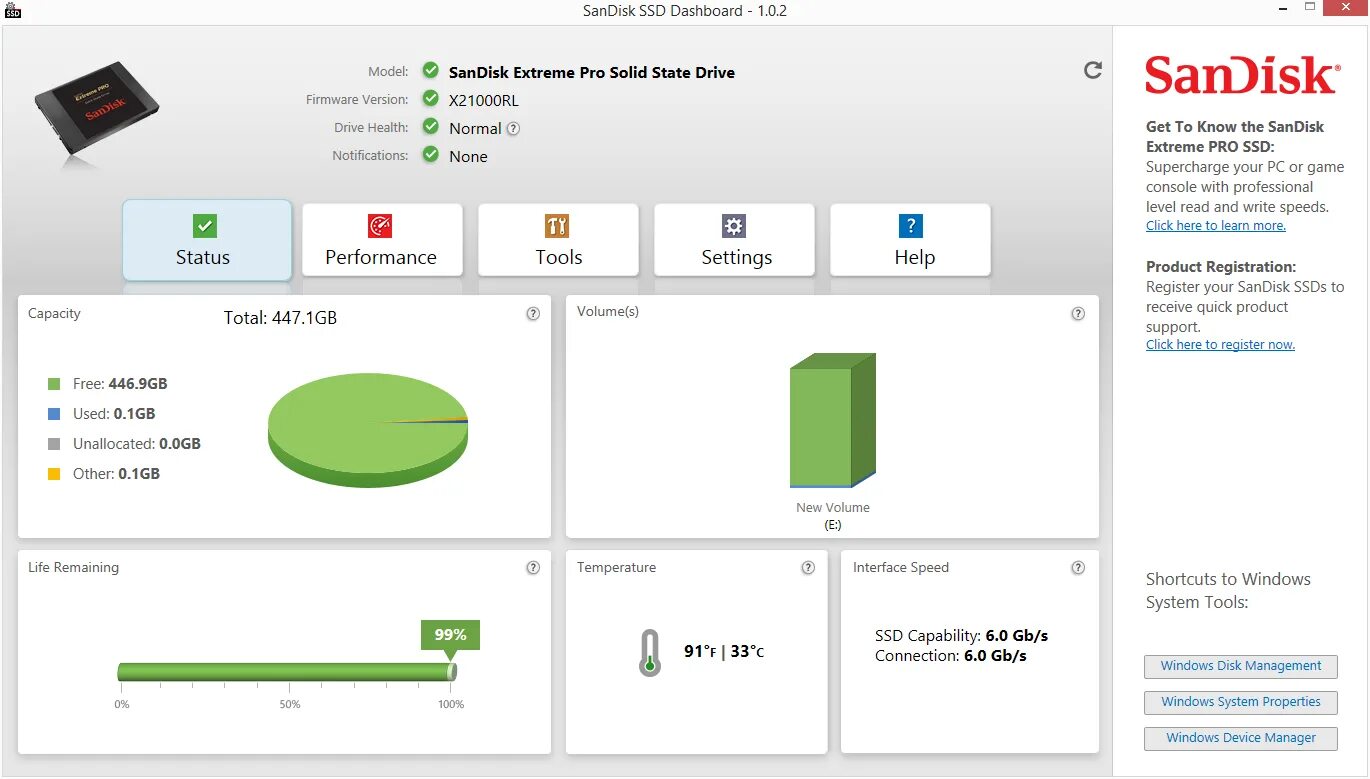This screenshot has height=779, width=1370.
Task: Click the 'Click here to register now' link
Action: (1220, 345)
